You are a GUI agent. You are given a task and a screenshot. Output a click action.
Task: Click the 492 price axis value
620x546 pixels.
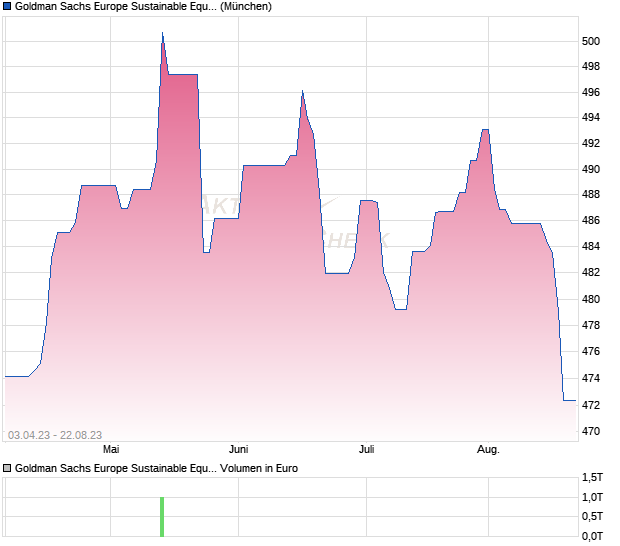[x=591, y=143]
